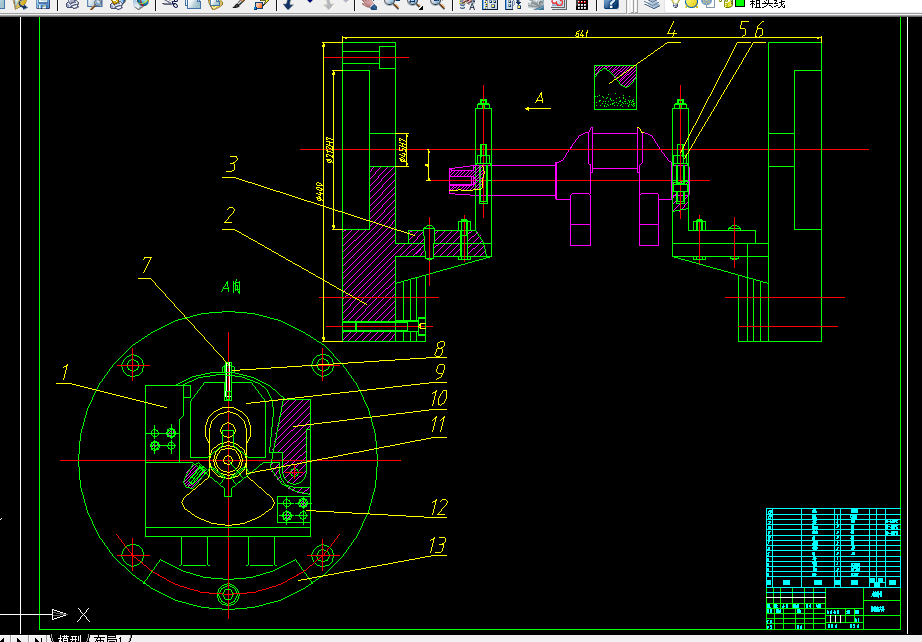Screen dimensions: 922x642
Task: Click the Help question mark icon
Action: (x=612, y=4)
